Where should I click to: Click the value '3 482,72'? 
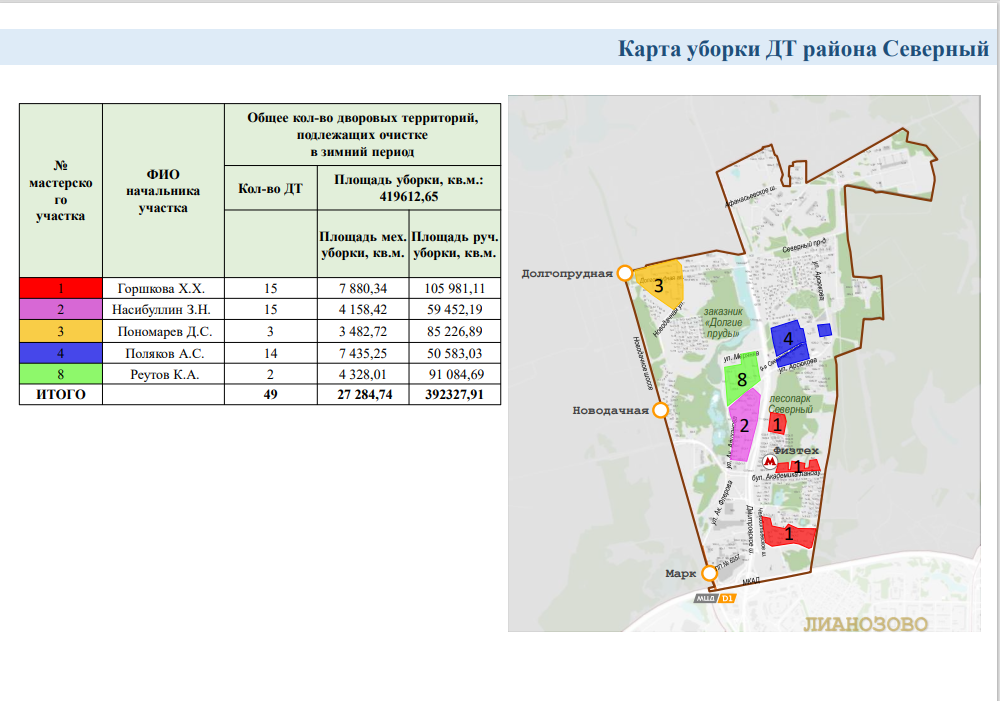coord(363,332)
